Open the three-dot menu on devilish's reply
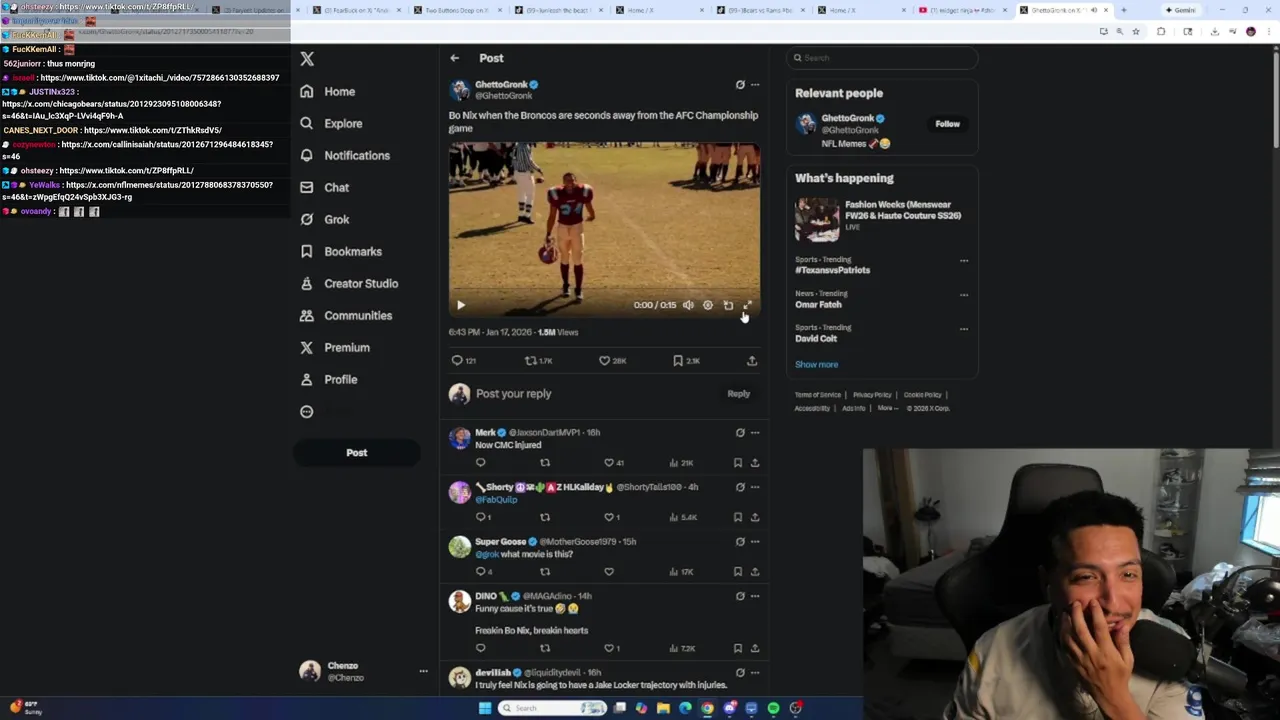Viewport: 1280px width, 720px height. pyautogui.click(x=755, y=673)
